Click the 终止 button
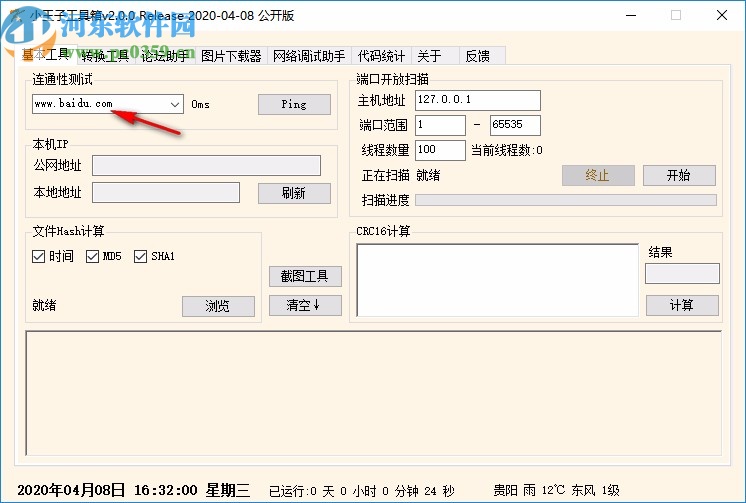 click(x=598, y=176)
